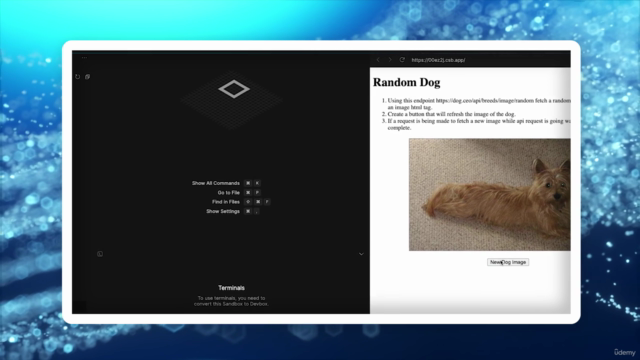Screen dimensions: 640x360
Task: Click the "Show Settings" shortcut label
Action: [223, 211]
